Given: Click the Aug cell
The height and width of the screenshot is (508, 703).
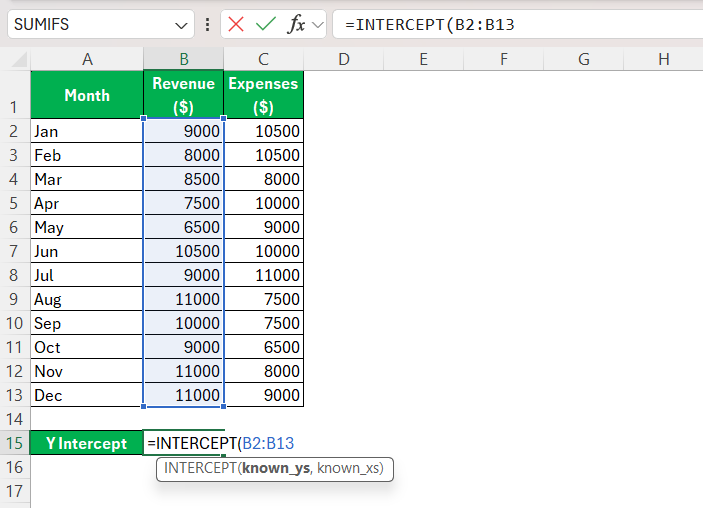Looking at the screenshot, I should (x=87, y=299).
